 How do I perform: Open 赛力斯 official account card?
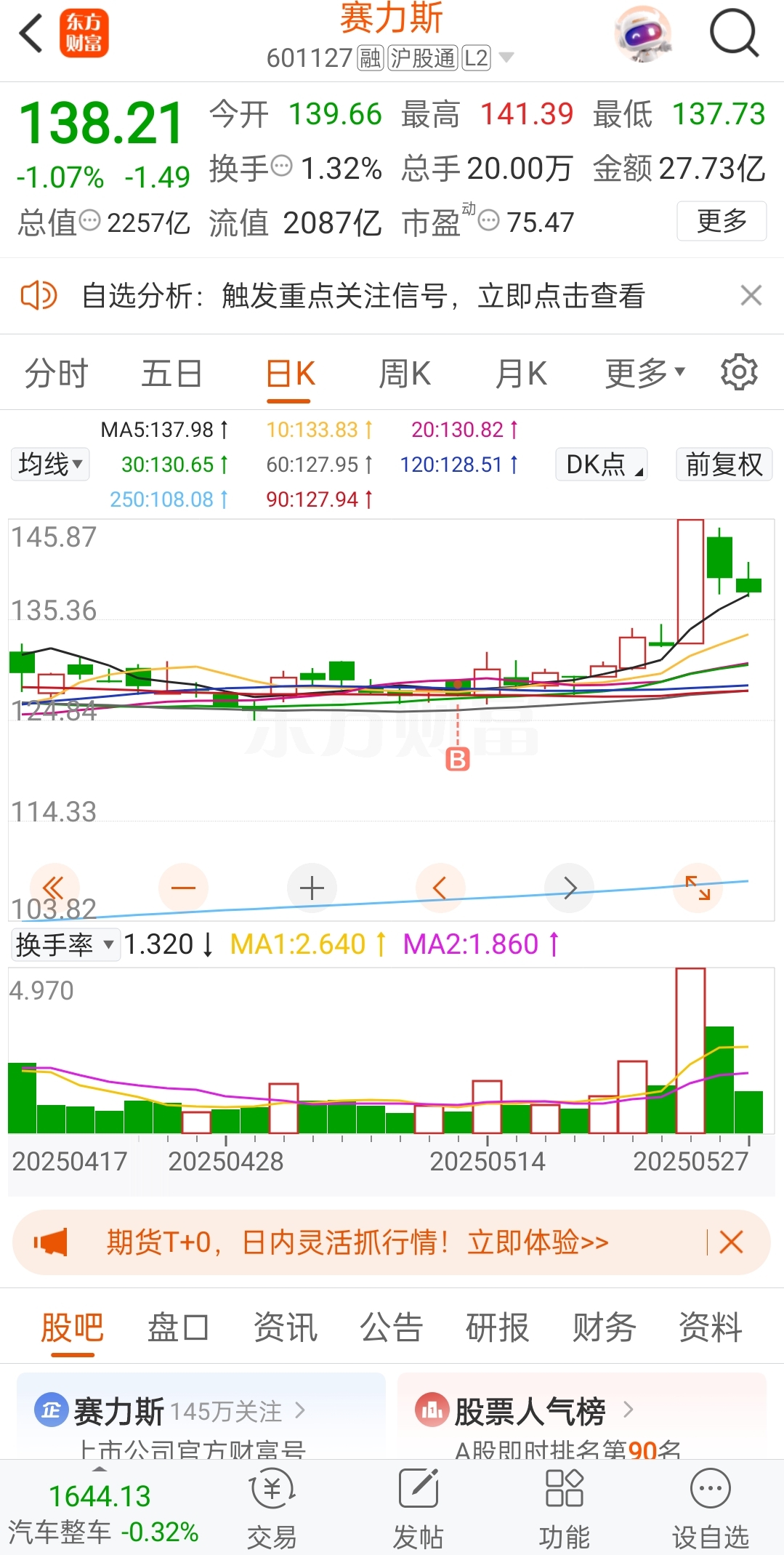[201, 1416]
